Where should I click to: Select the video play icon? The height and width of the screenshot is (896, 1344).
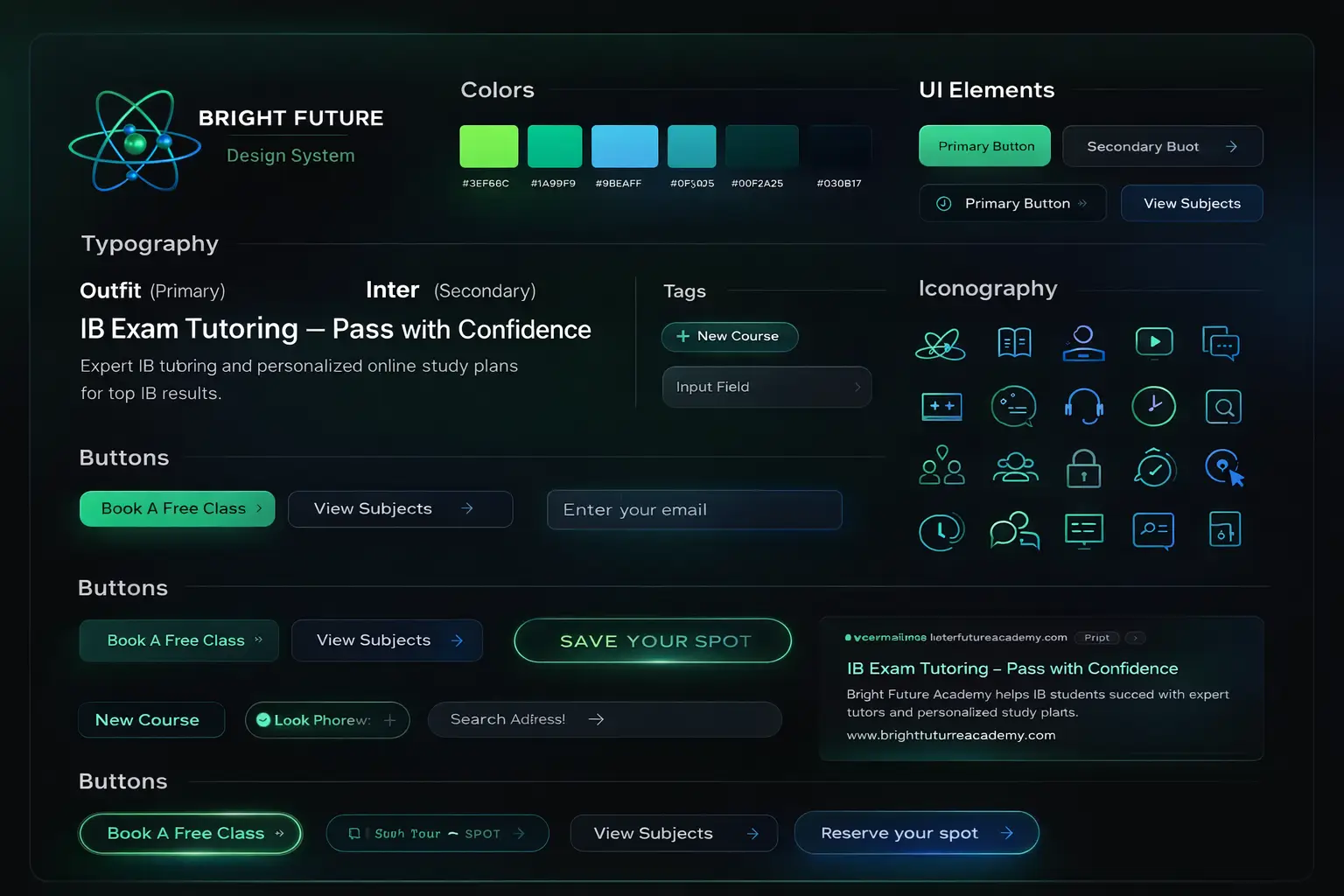[1153, 342]
